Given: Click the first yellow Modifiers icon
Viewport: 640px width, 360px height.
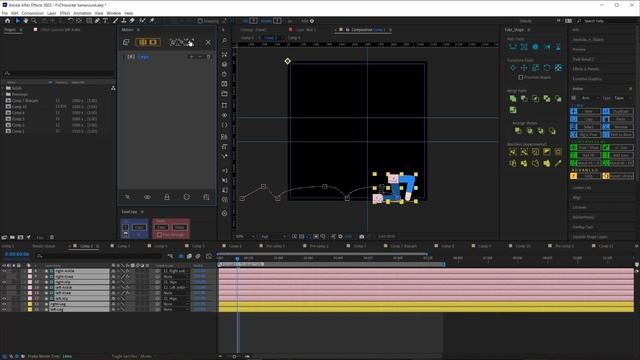Looking at the screenshot, I should click(513, 152).
